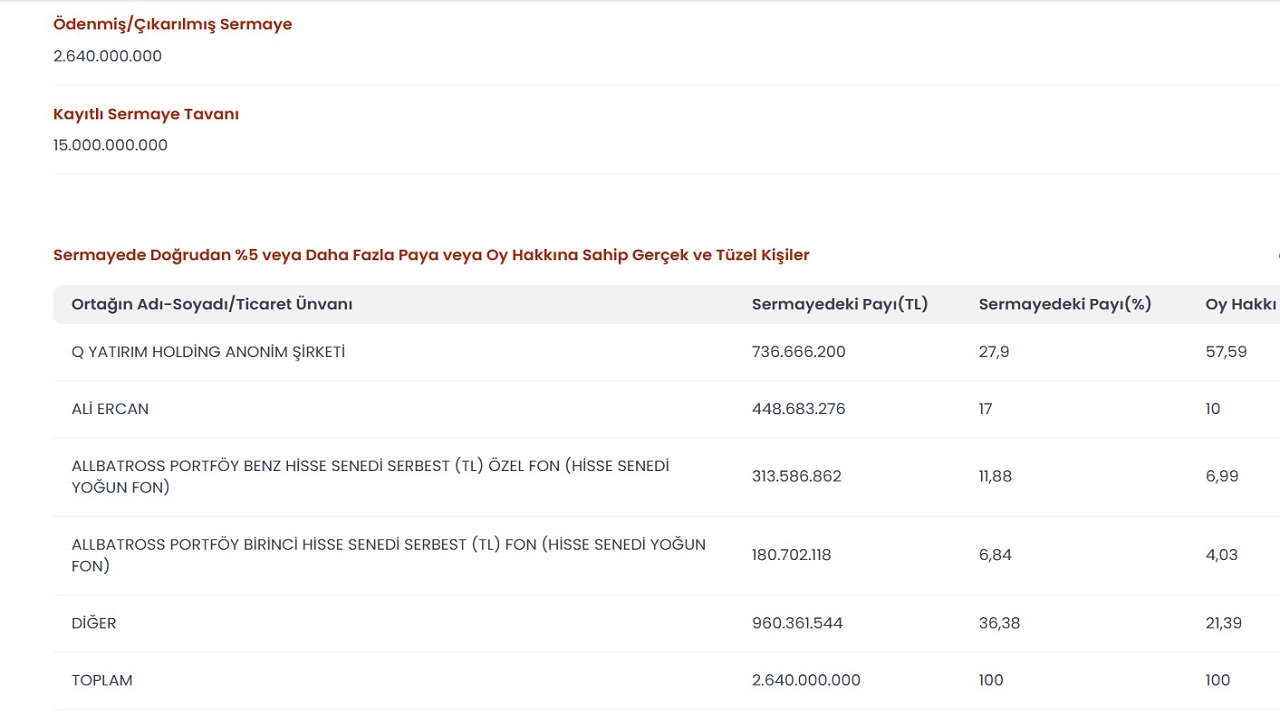
Task: Click the 27,9 percent share cell
Action: click(993, 352)
